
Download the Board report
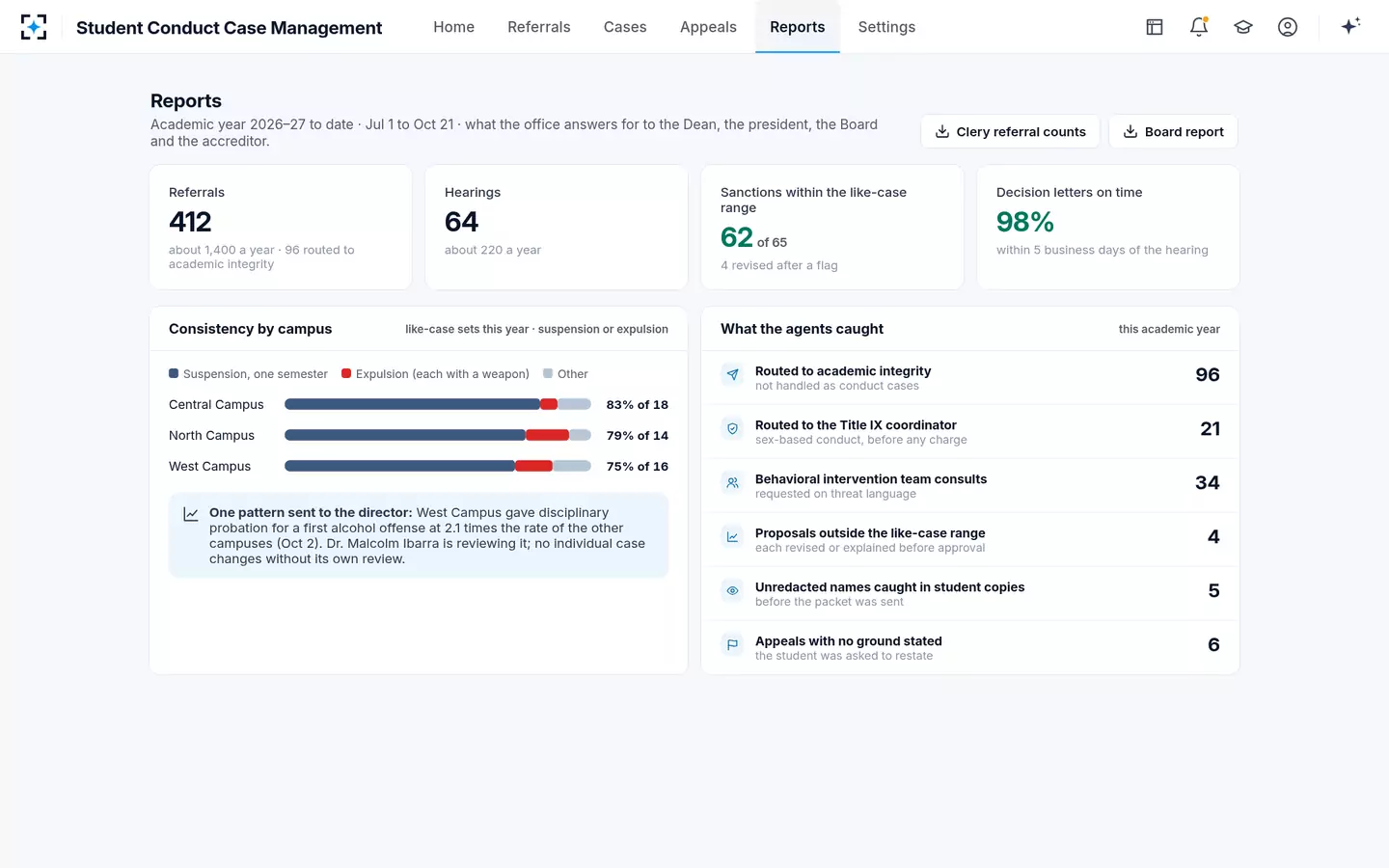1173,131
